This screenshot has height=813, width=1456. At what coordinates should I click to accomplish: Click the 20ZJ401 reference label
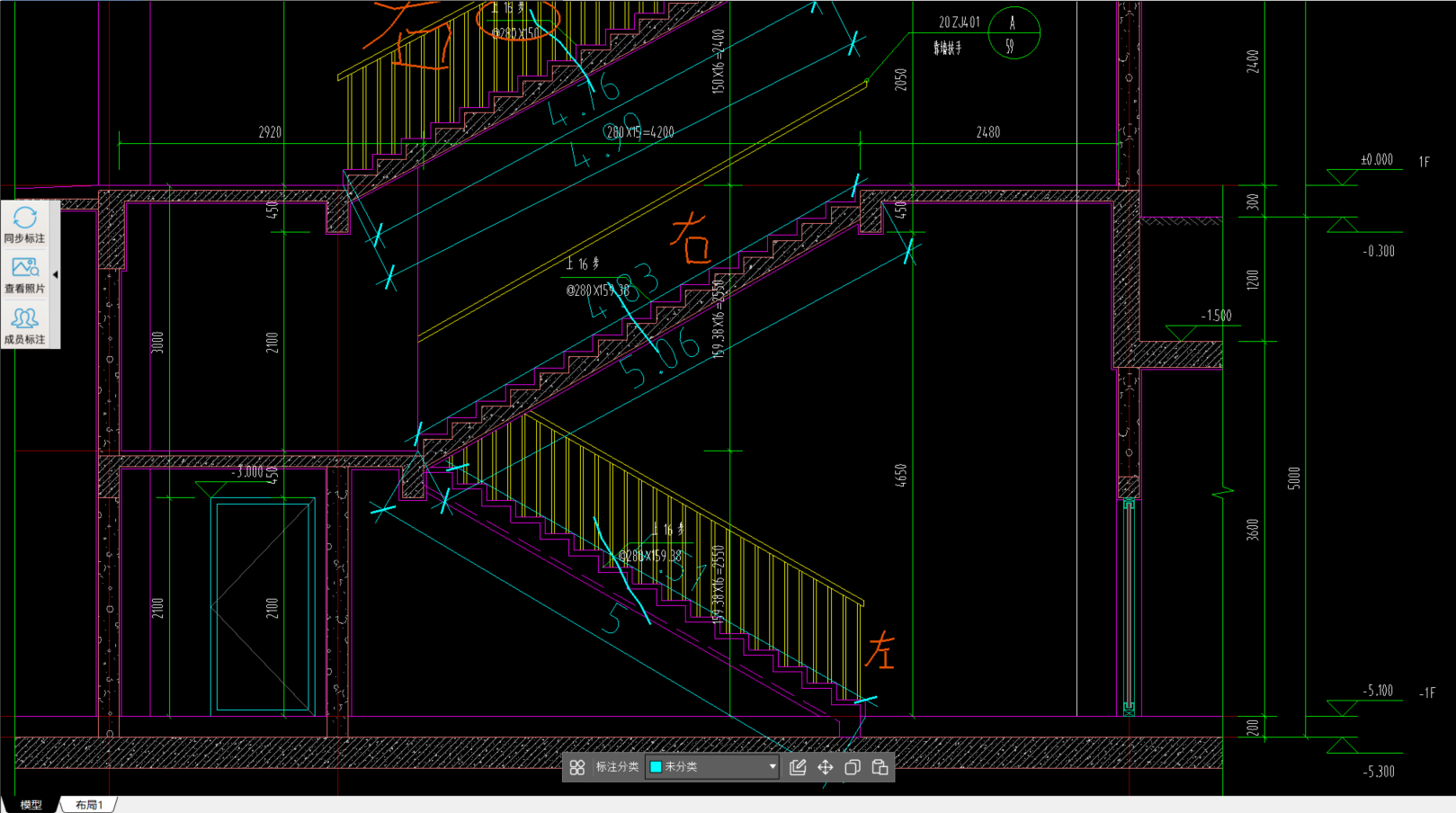click(960, 22)
